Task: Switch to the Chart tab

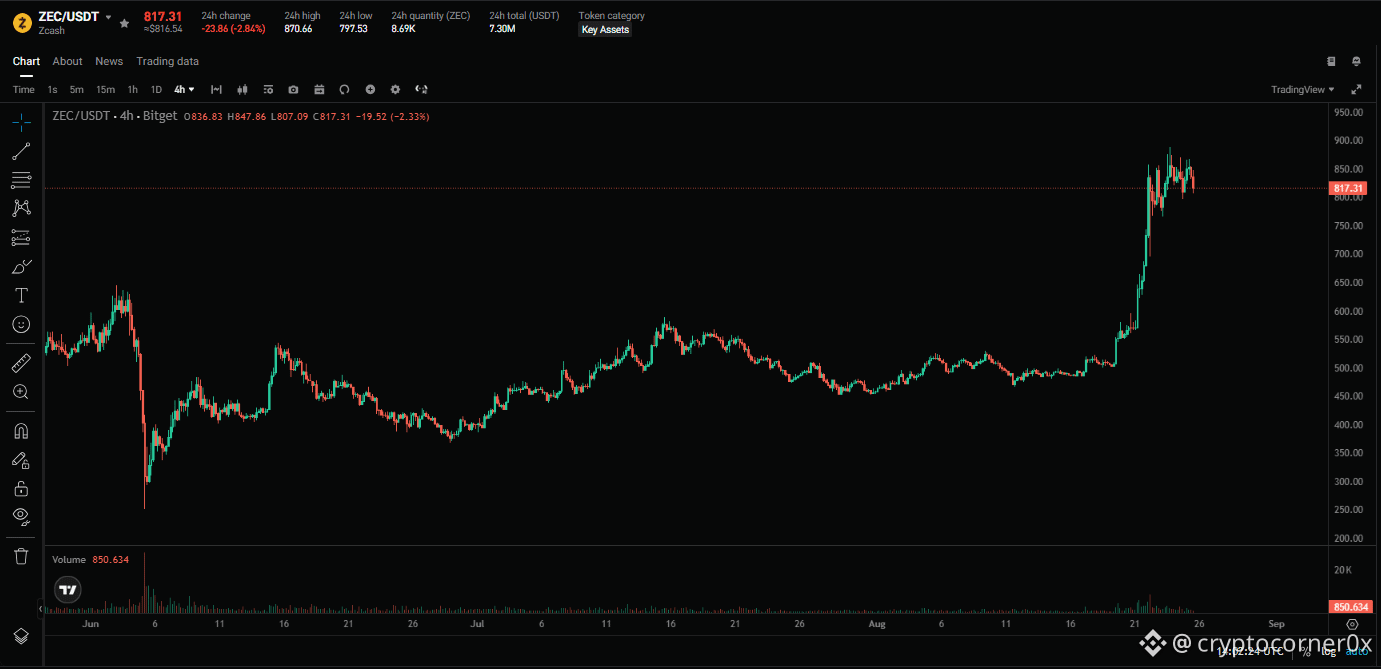Action: click(26, 61)
